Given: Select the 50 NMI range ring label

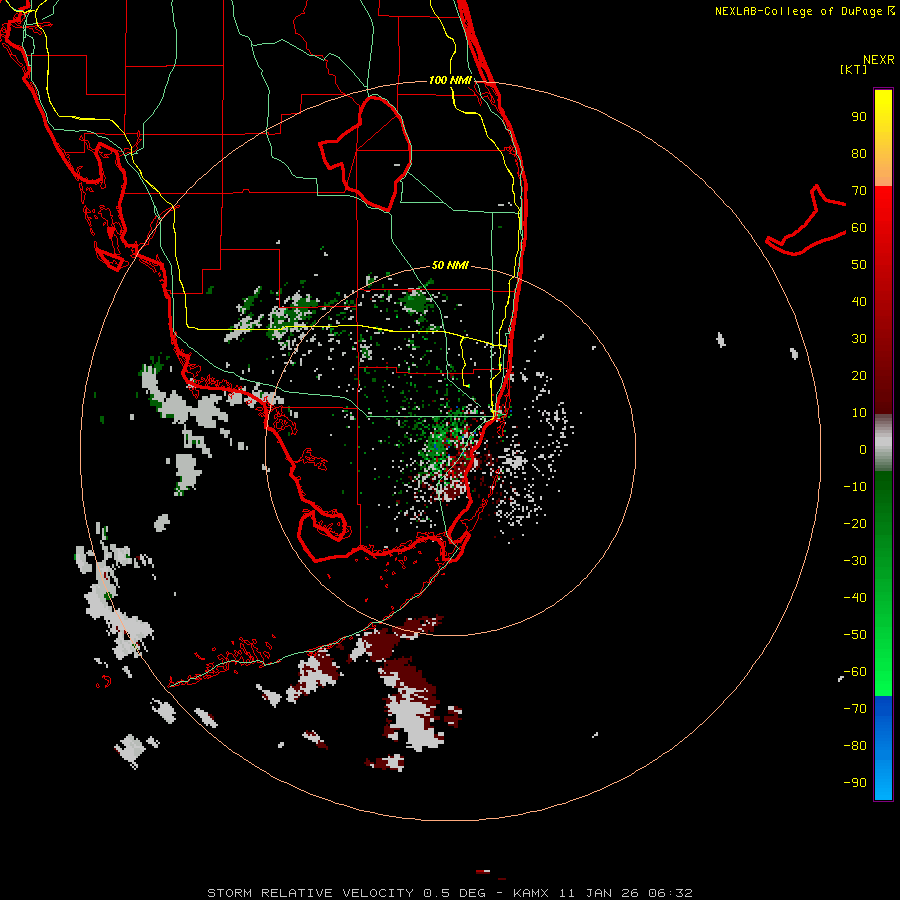Looking at the screenshot, I should pyautogui.click(x=450, y=265).
